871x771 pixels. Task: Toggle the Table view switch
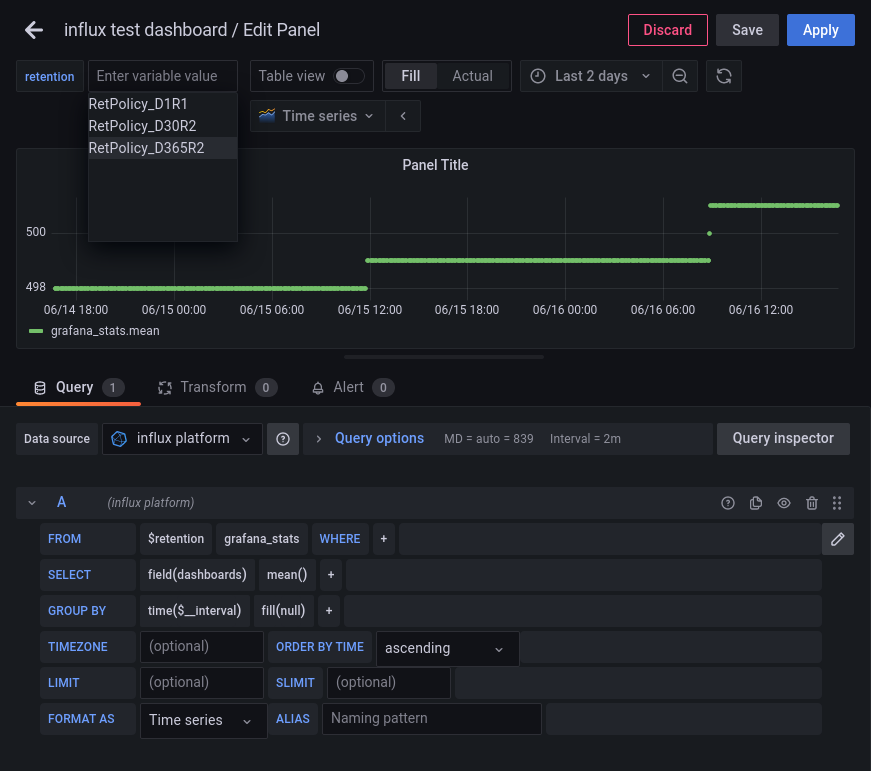(x=349, y=75)
